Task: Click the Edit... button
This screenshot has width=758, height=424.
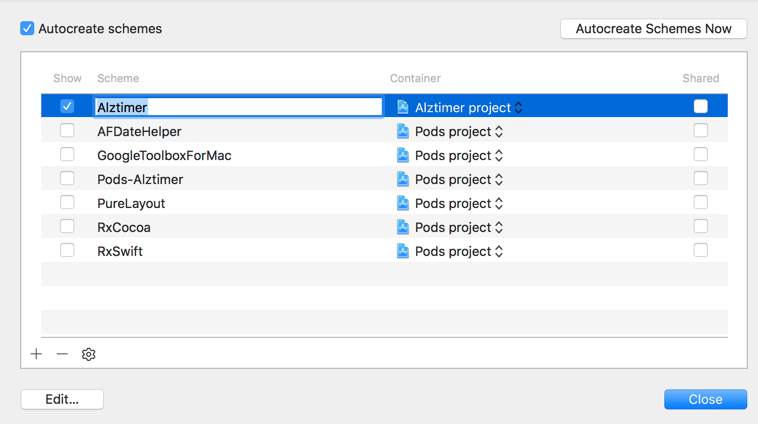Action: click(62, 399)
